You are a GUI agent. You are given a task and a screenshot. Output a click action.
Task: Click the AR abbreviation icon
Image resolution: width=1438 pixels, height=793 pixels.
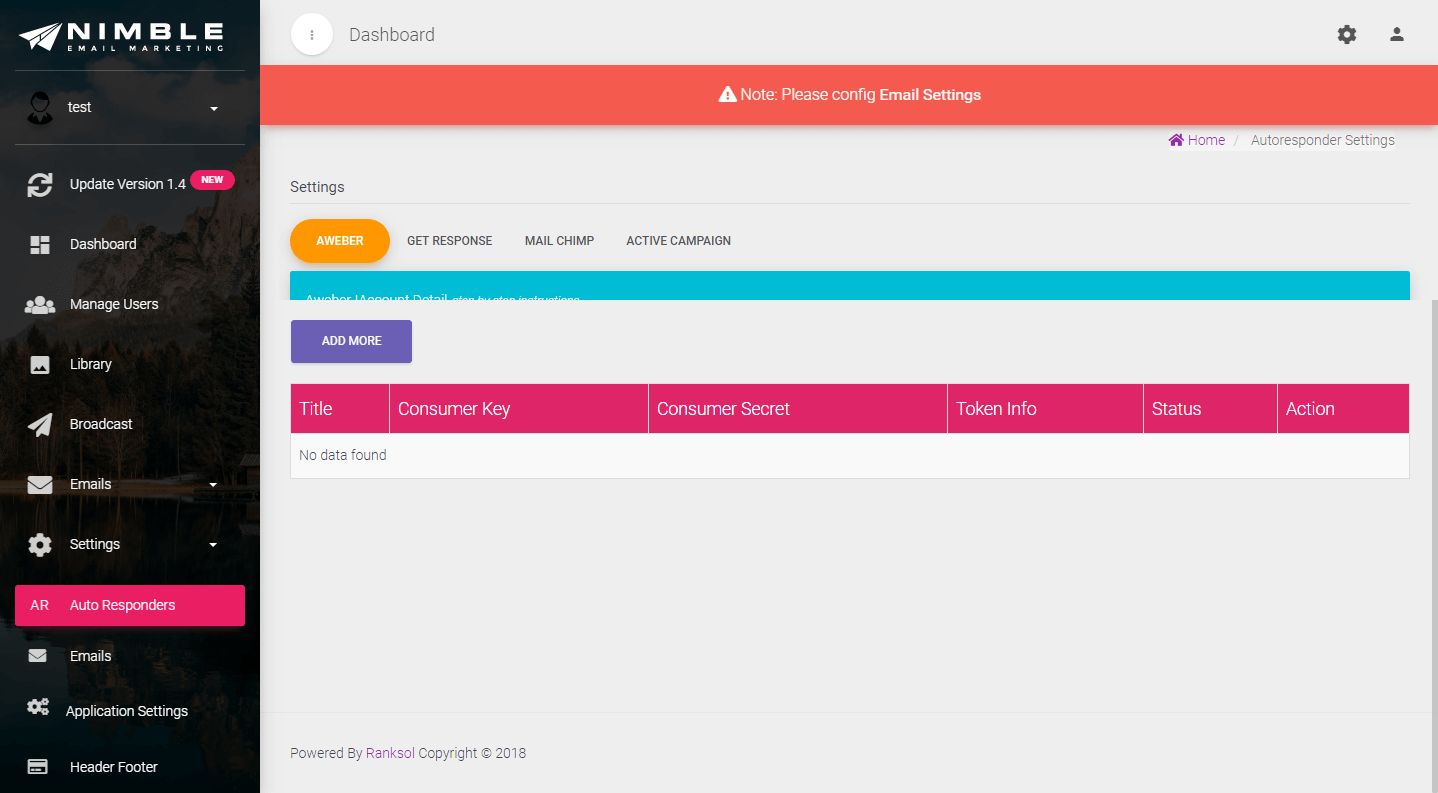point(40,605)
